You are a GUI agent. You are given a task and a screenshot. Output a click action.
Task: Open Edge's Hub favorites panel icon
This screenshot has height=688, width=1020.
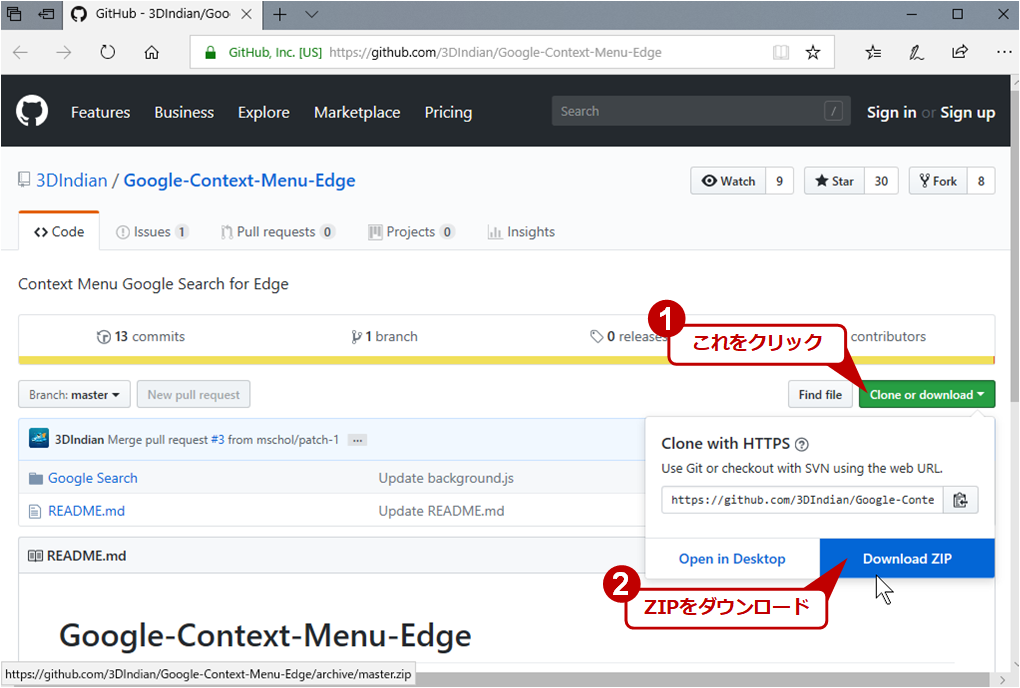[x=872, y=51]
